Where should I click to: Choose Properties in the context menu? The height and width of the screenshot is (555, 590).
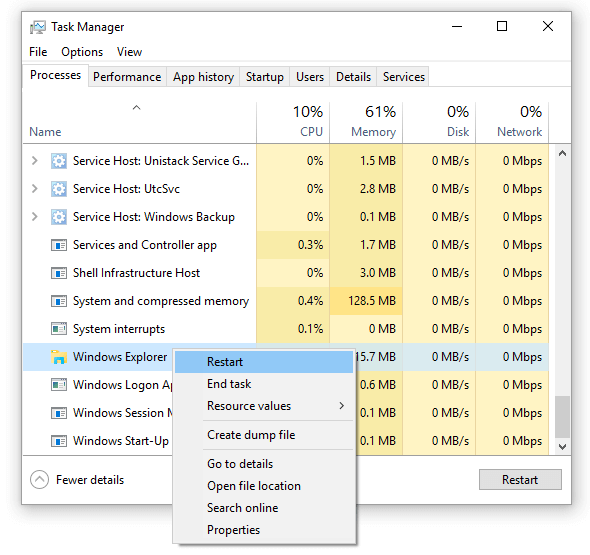coord(264,530)
